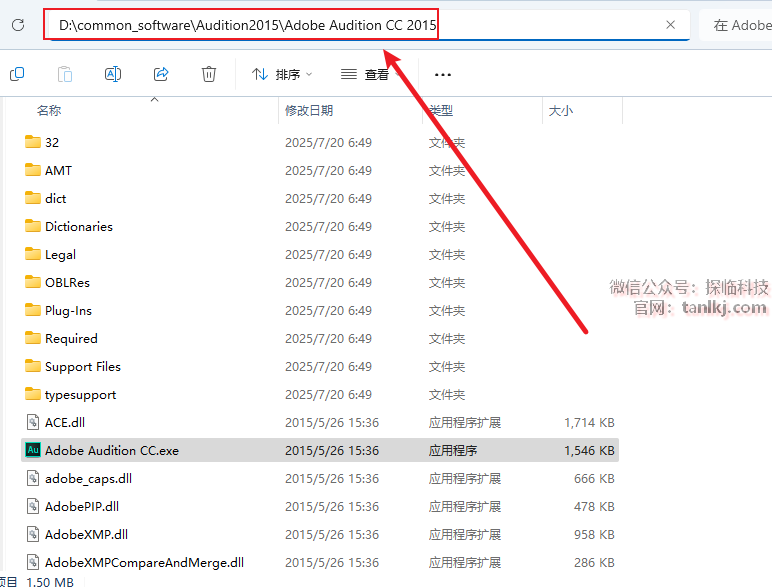Open the three-dot more options menu

point(443,75)
